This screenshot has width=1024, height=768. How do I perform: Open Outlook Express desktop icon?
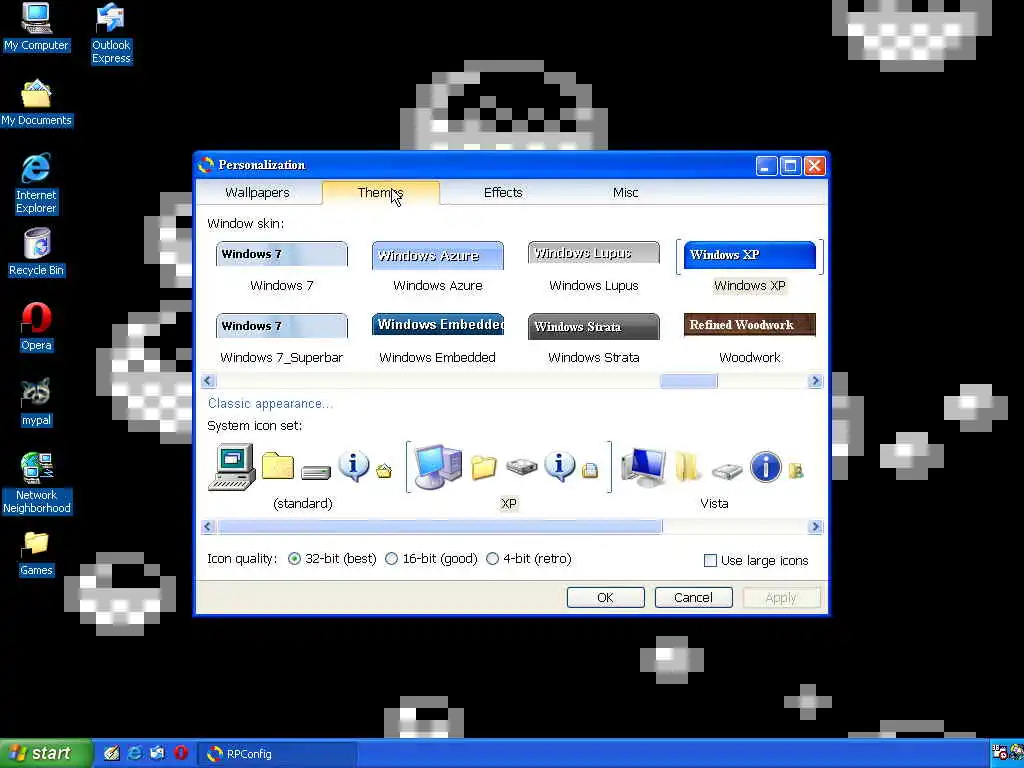111,33
